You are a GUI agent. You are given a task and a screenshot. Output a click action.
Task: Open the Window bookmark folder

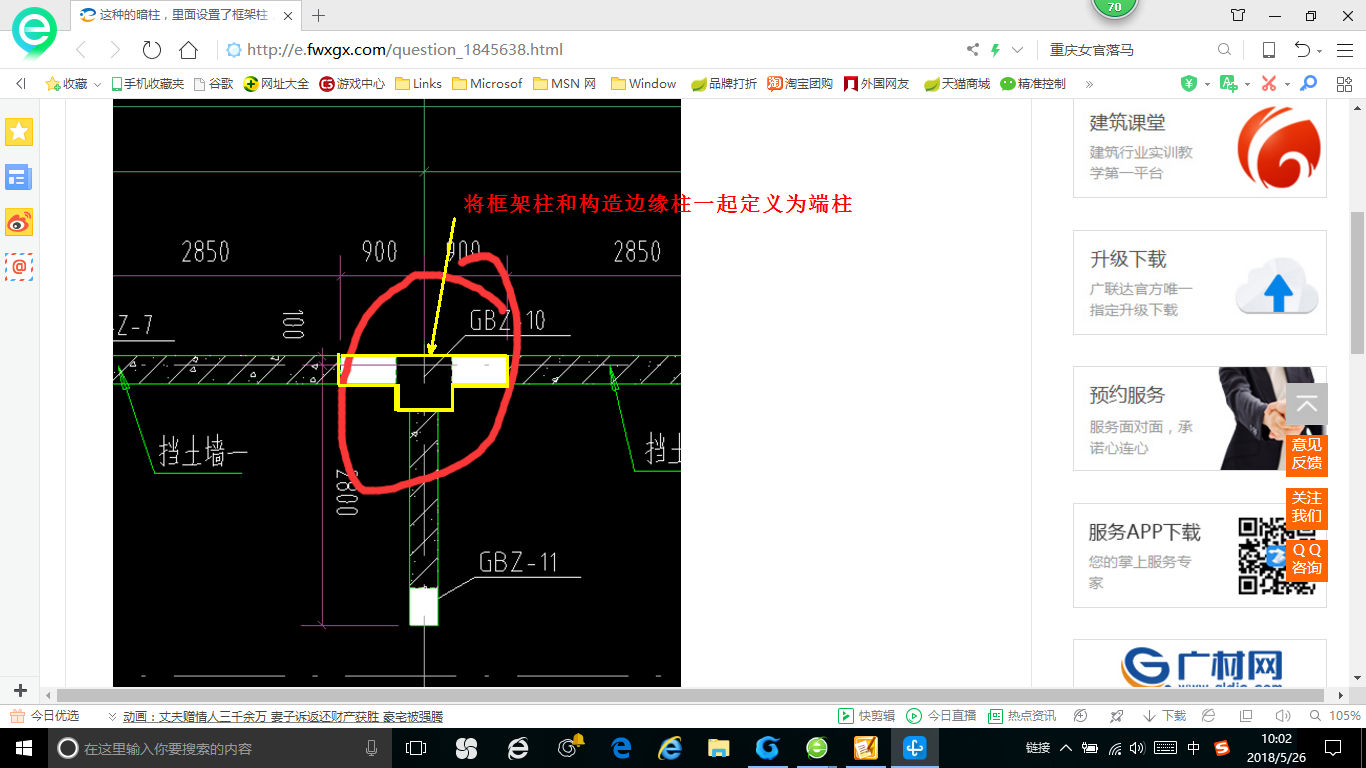click(643, 84)
